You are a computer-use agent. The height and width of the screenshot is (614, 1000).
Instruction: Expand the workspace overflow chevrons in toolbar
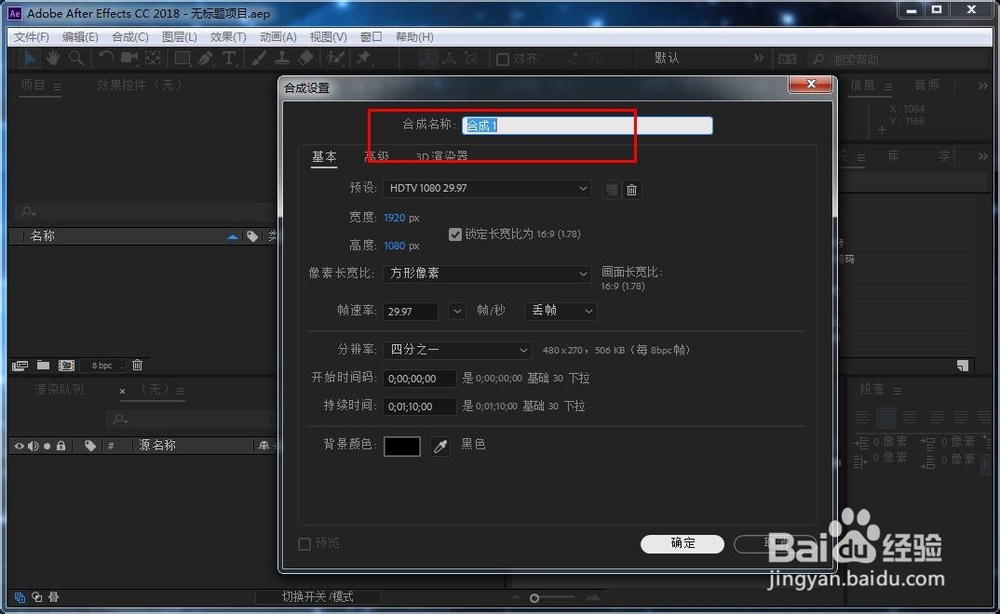tap(758, 58)
